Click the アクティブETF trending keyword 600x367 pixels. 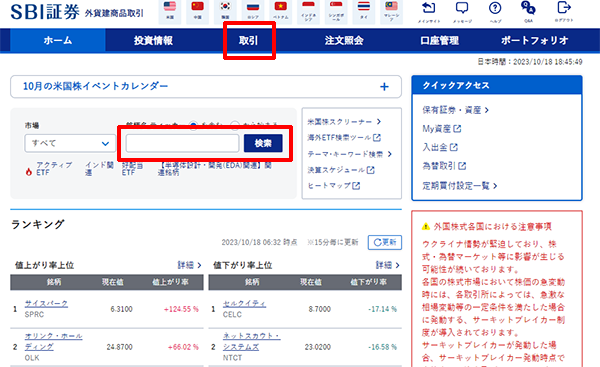coord(54,168)
